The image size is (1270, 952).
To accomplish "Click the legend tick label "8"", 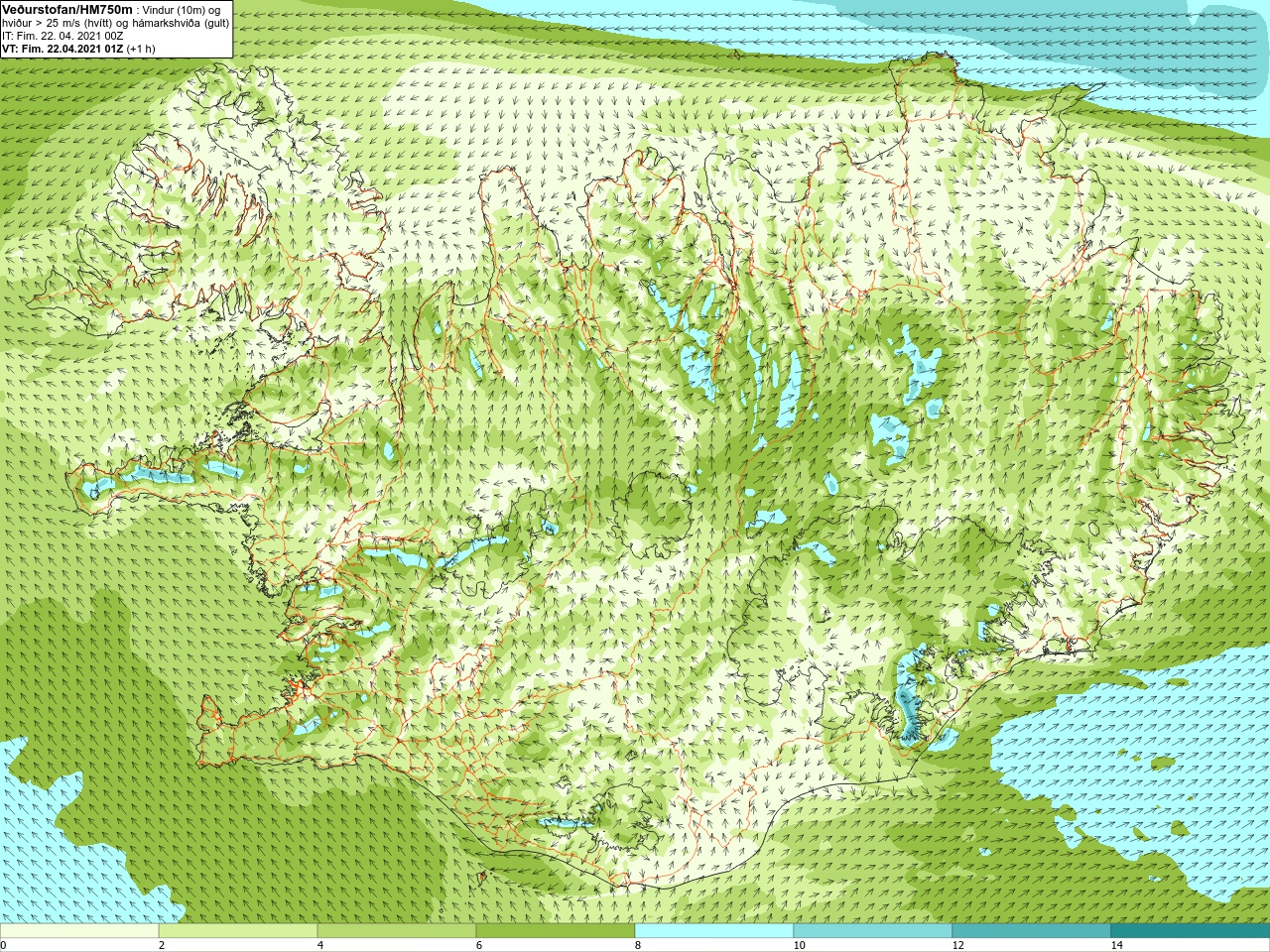I will (638, 944).
